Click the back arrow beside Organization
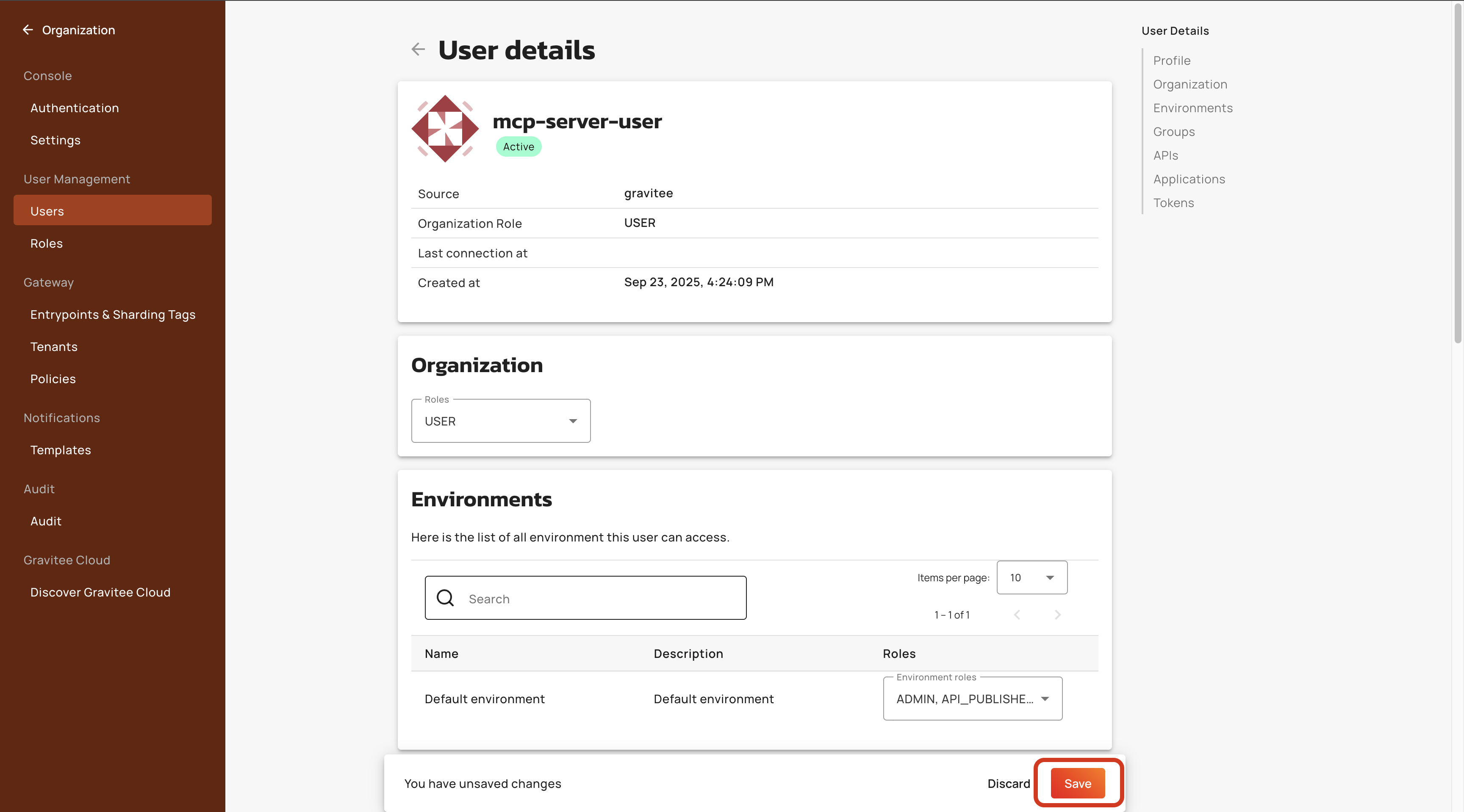The height and width of the screenshot is (812, 1464). click(28, 30)
